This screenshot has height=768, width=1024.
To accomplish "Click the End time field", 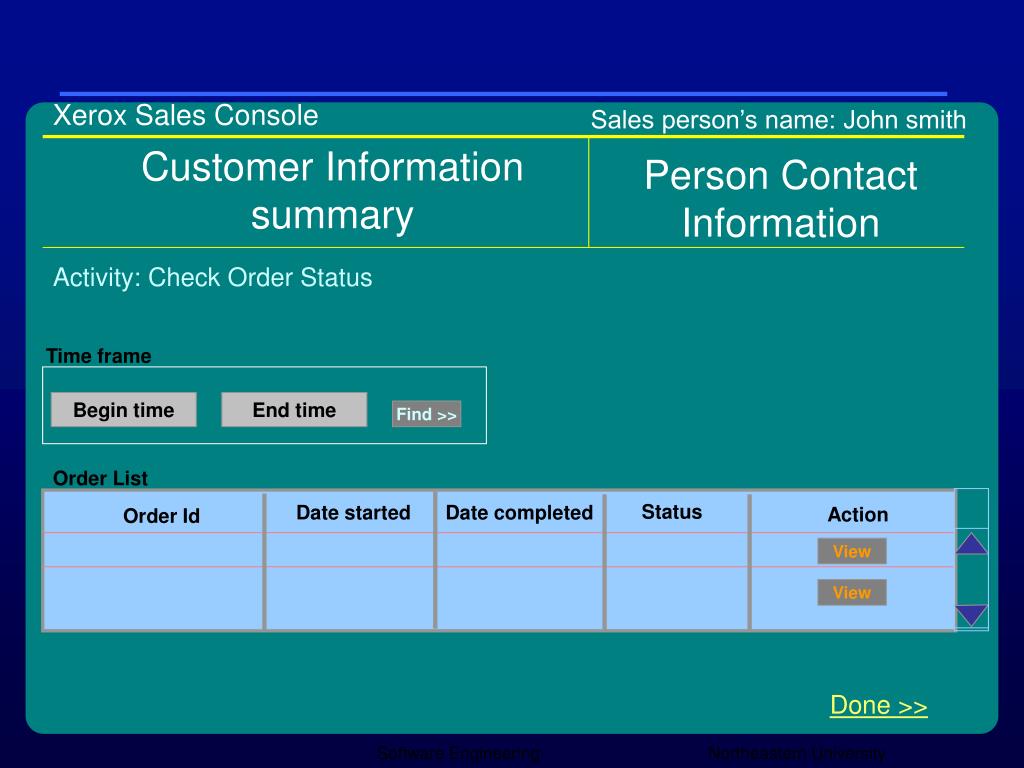I will pyautogui.click(x=294, y=409).
